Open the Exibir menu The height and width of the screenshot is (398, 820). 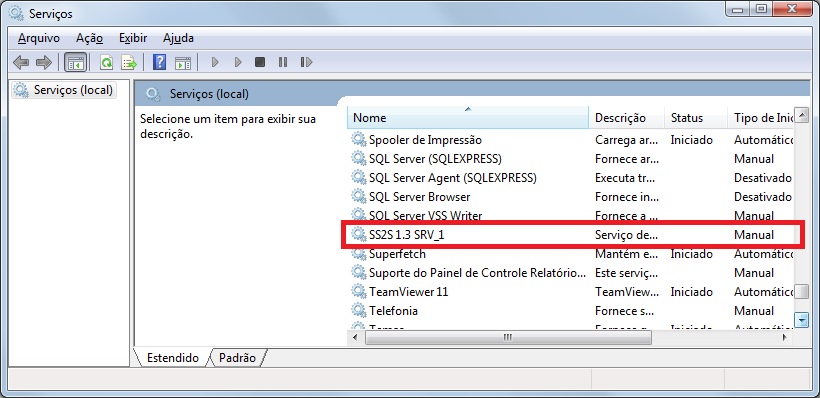(133, 38)
